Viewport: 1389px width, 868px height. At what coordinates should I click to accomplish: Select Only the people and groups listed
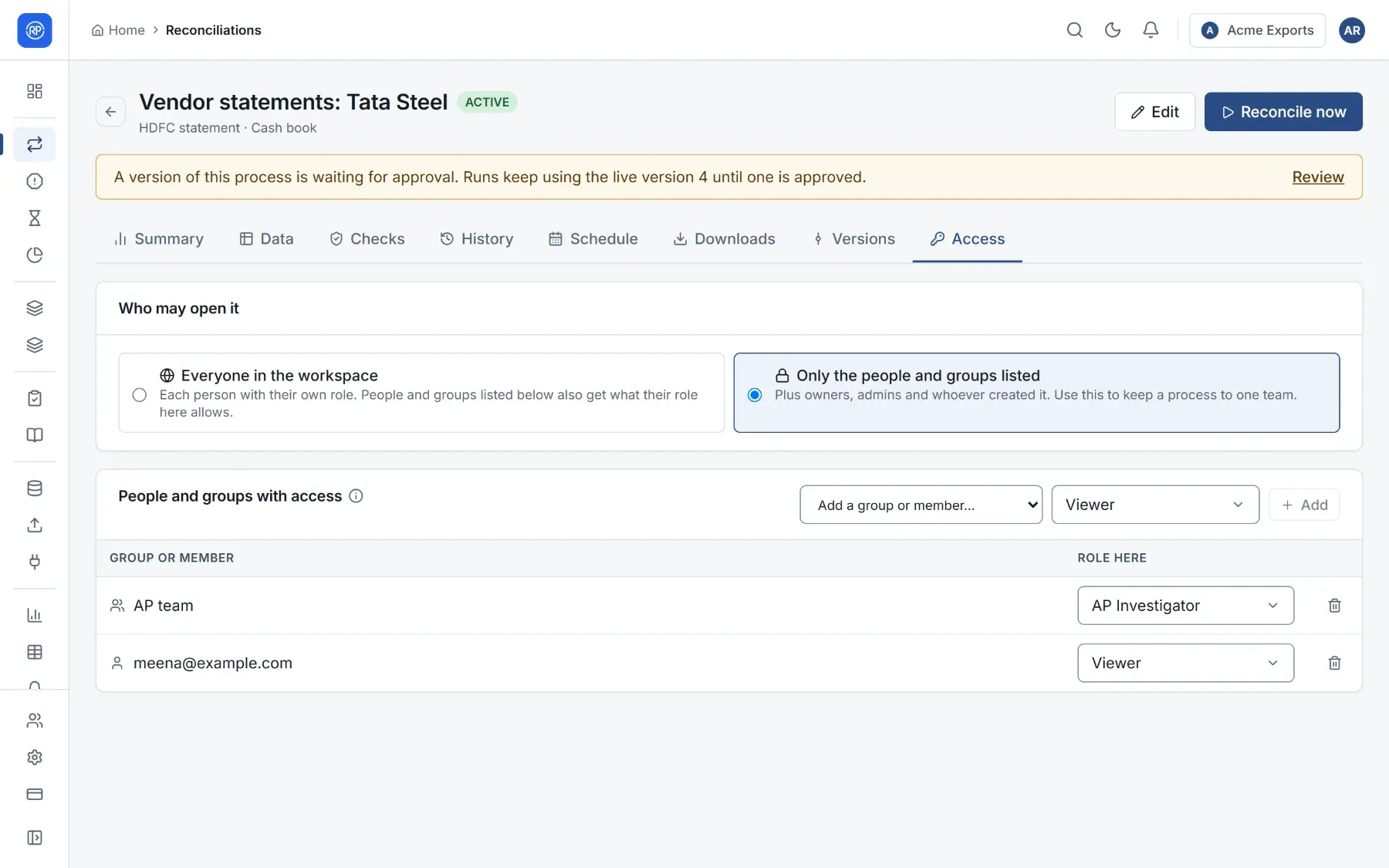click(x=1036, y=393)
